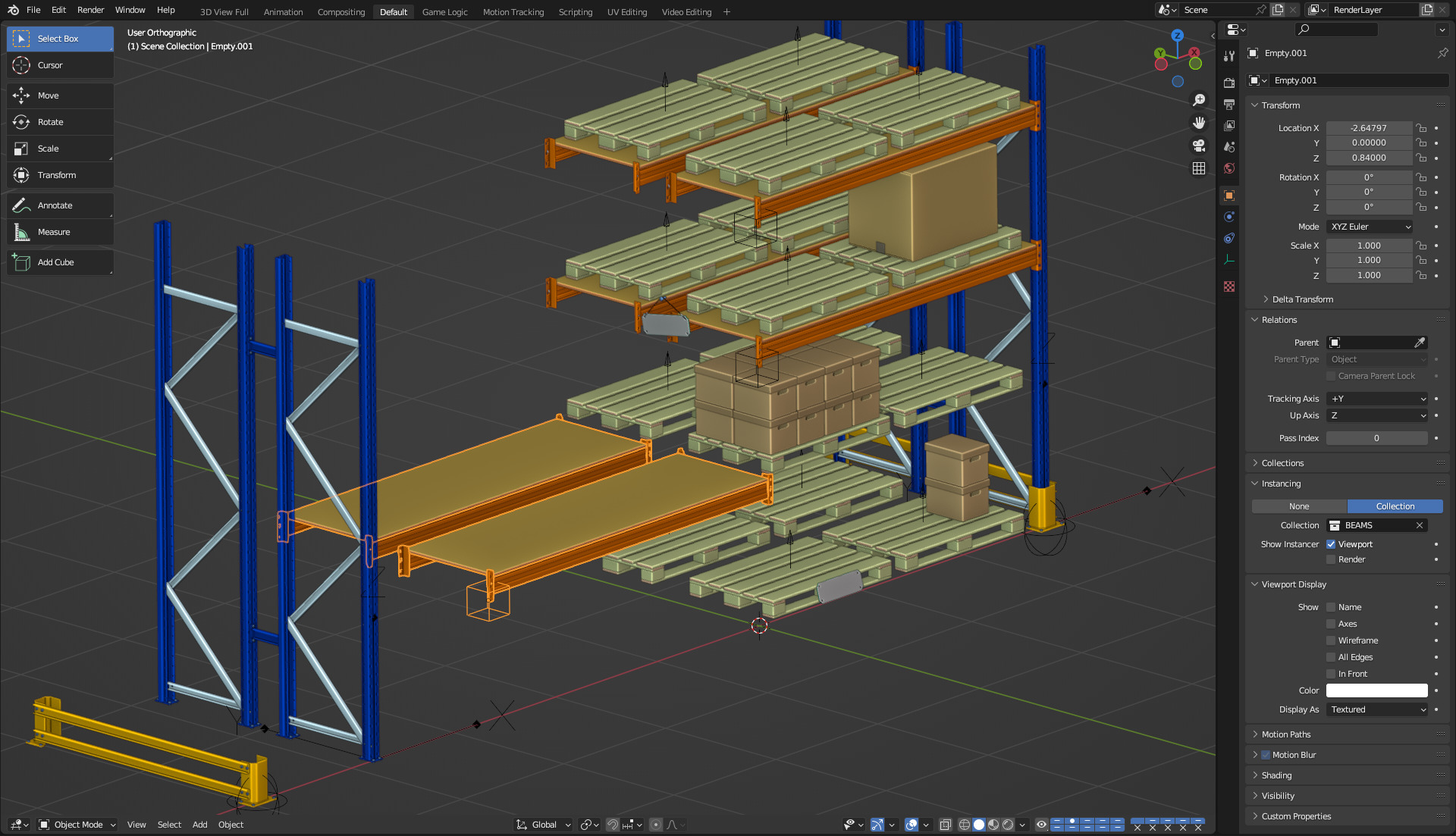
Task: Open the Up Axis dropdown
Action: (x=1377, y=415)
